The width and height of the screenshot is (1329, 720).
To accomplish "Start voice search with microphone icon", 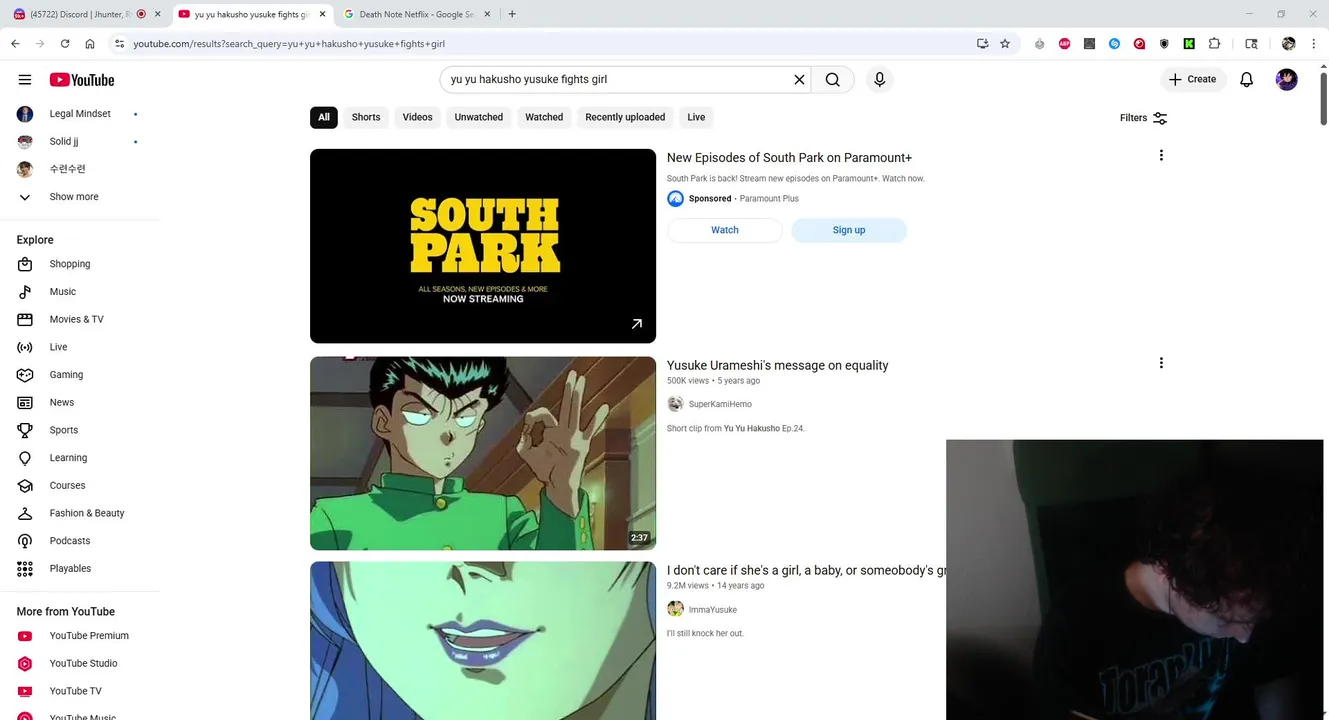I will 879,80.
